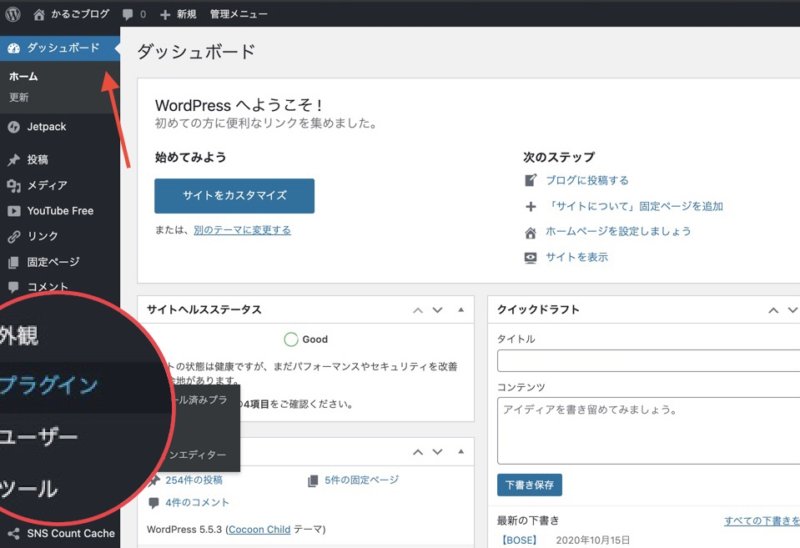800x548 pixels.
Task: Click the edit icon beside ブログに投稿する
Action: [x=531, y=180]
